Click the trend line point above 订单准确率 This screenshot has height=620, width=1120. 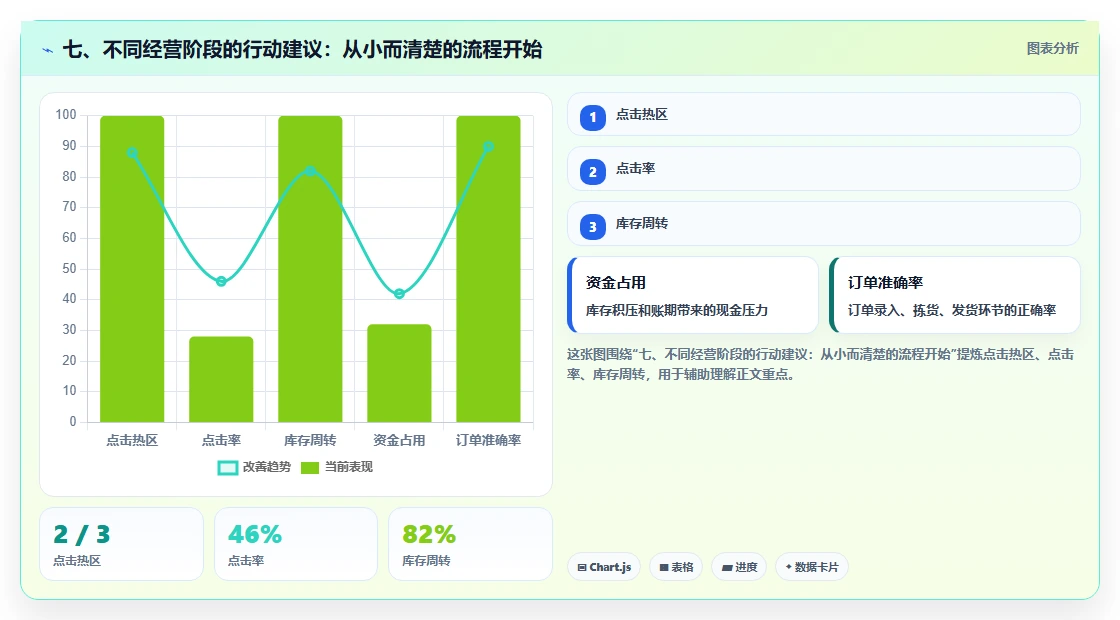pos(489,146)
